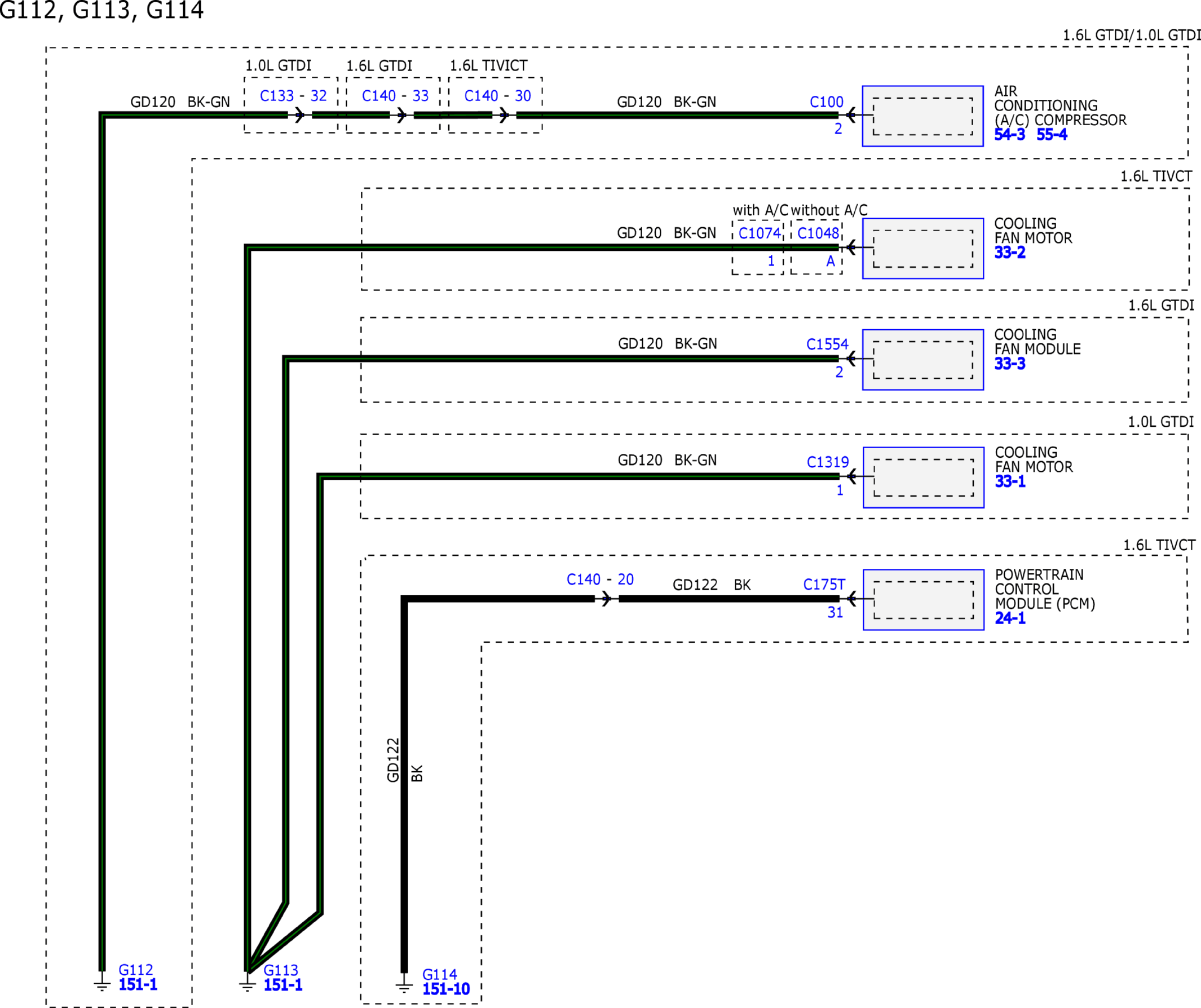Click the Cooling Fan Module component box
This screenshot has width=1201, height=1008.
pos(922,360)
